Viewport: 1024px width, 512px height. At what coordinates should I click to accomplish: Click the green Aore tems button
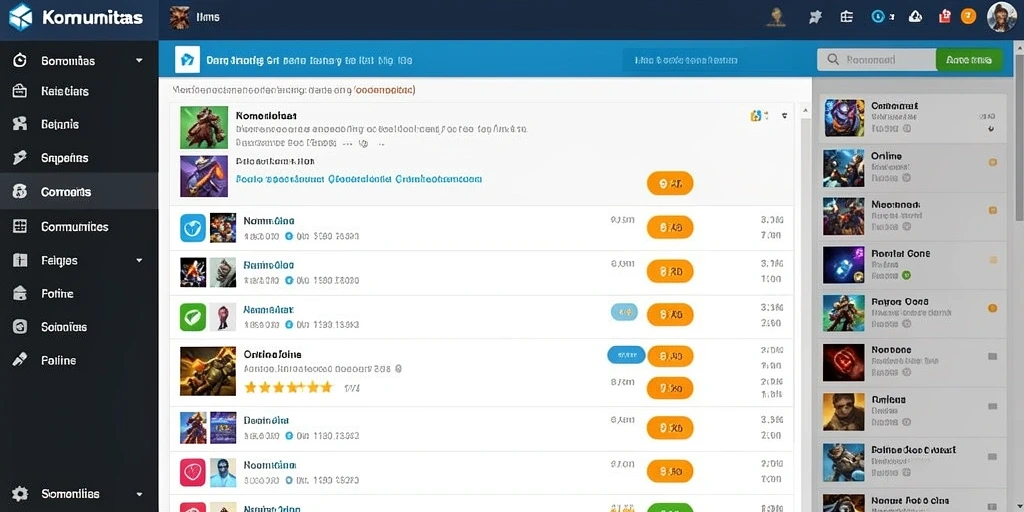pyautogui.click(x=969, y=59)
